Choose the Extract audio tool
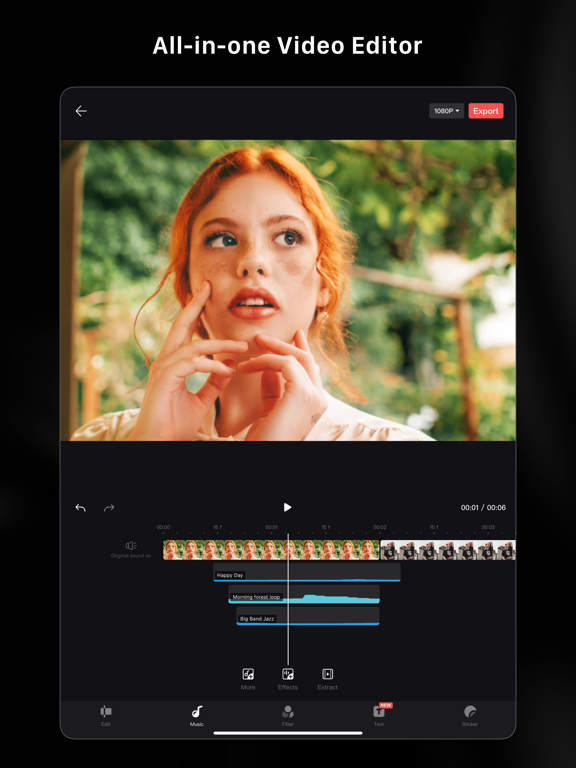Viewport: 576px width, 768px height. click(327, 678)
